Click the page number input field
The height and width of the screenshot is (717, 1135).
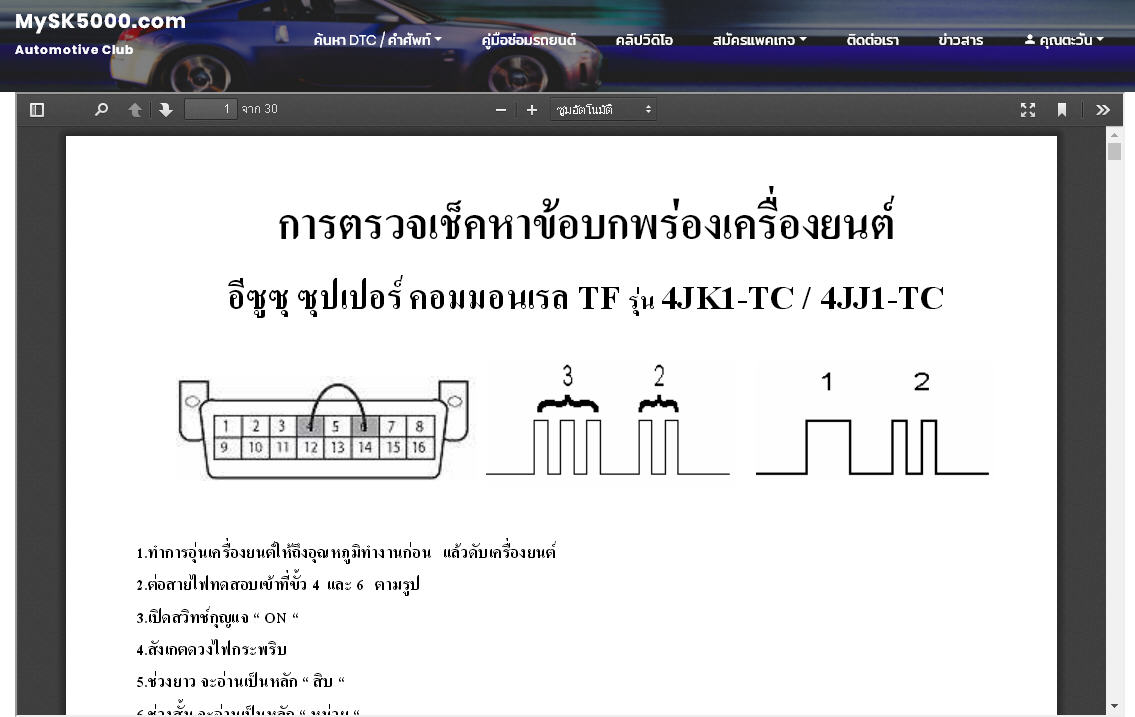click(211, 109)
